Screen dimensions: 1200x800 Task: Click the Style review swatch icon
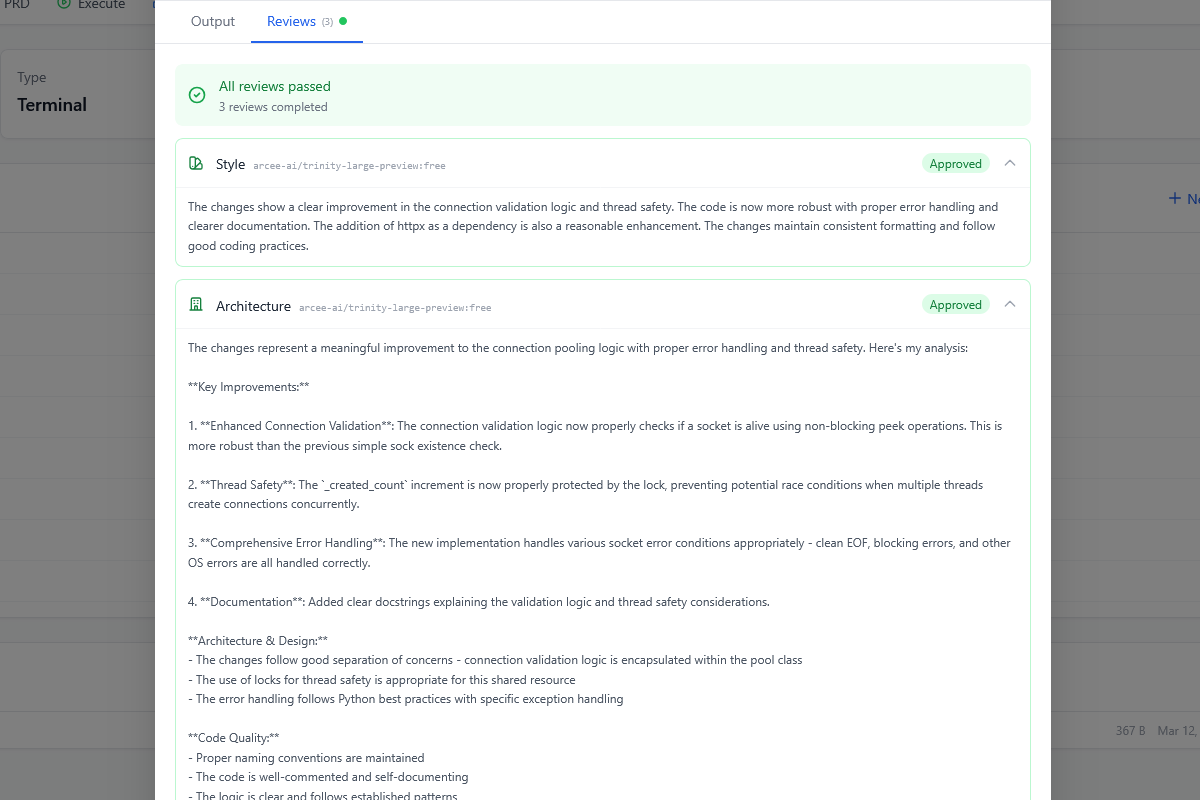[197, 163]
